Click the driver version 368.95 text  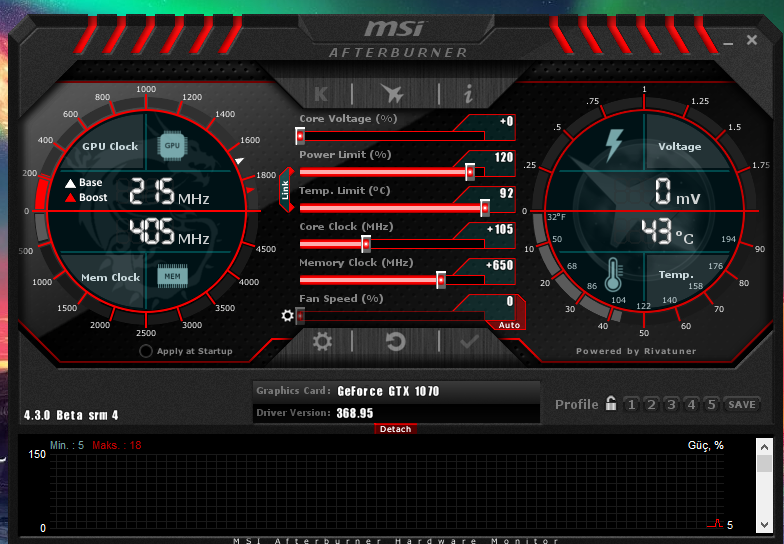click(x=355, y=413)
